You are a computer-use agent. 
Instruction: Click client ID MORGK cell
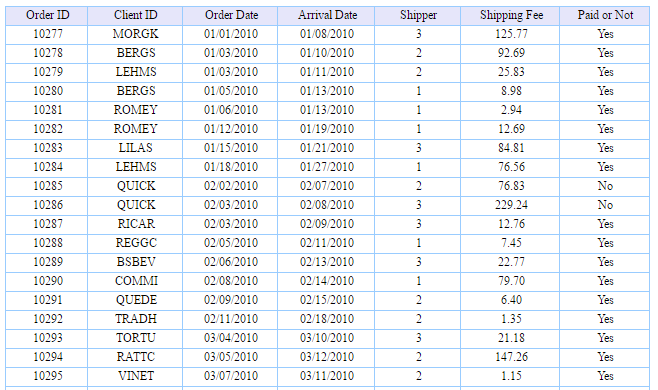[135, 34]
